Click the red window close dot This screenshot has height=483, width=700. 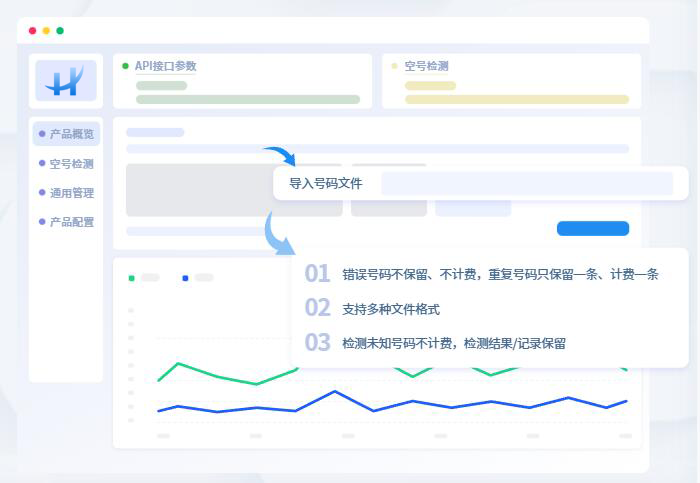click(x=32, y=31)
